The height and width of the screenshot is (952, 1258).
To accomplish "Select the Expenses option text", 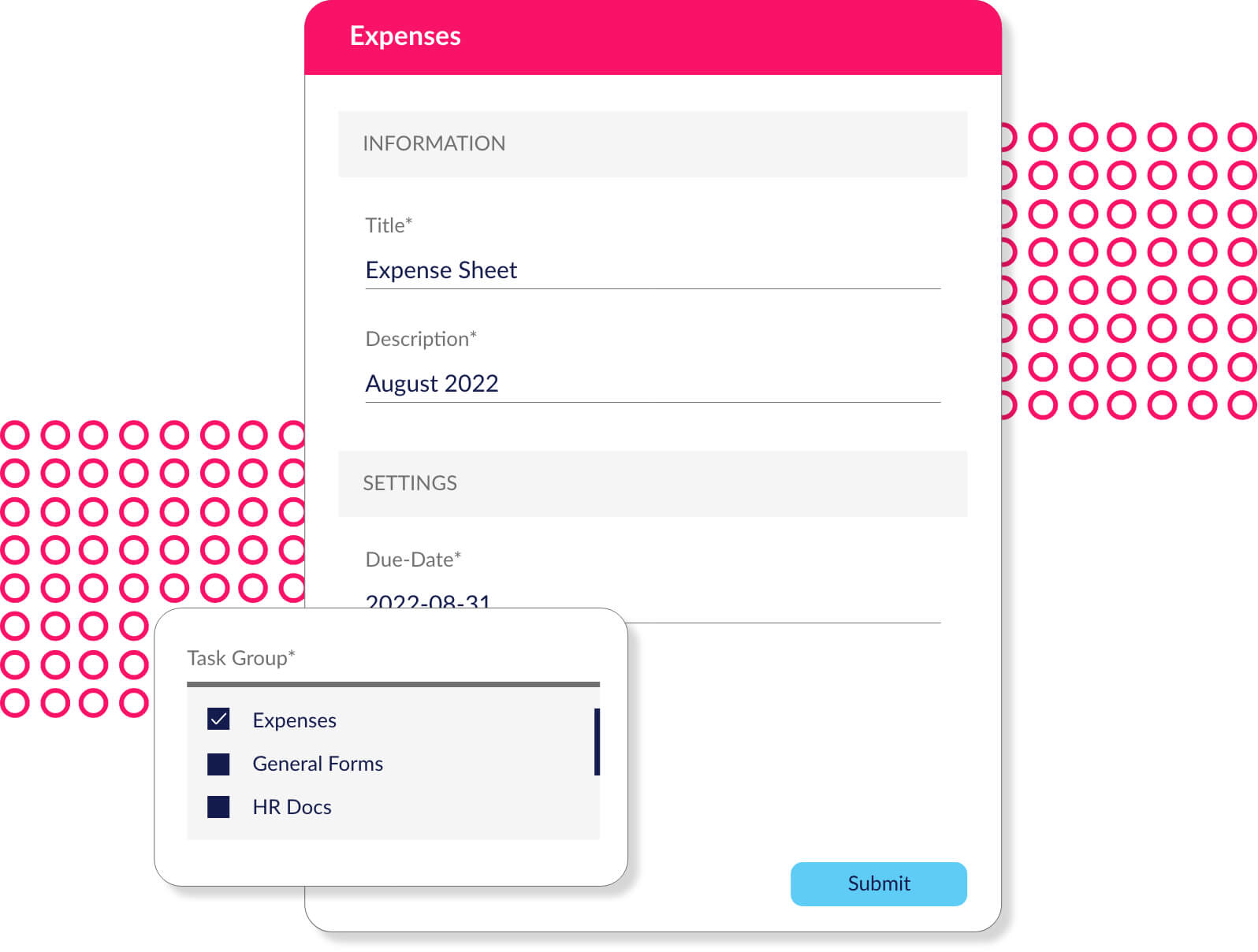I will (294, 720).
